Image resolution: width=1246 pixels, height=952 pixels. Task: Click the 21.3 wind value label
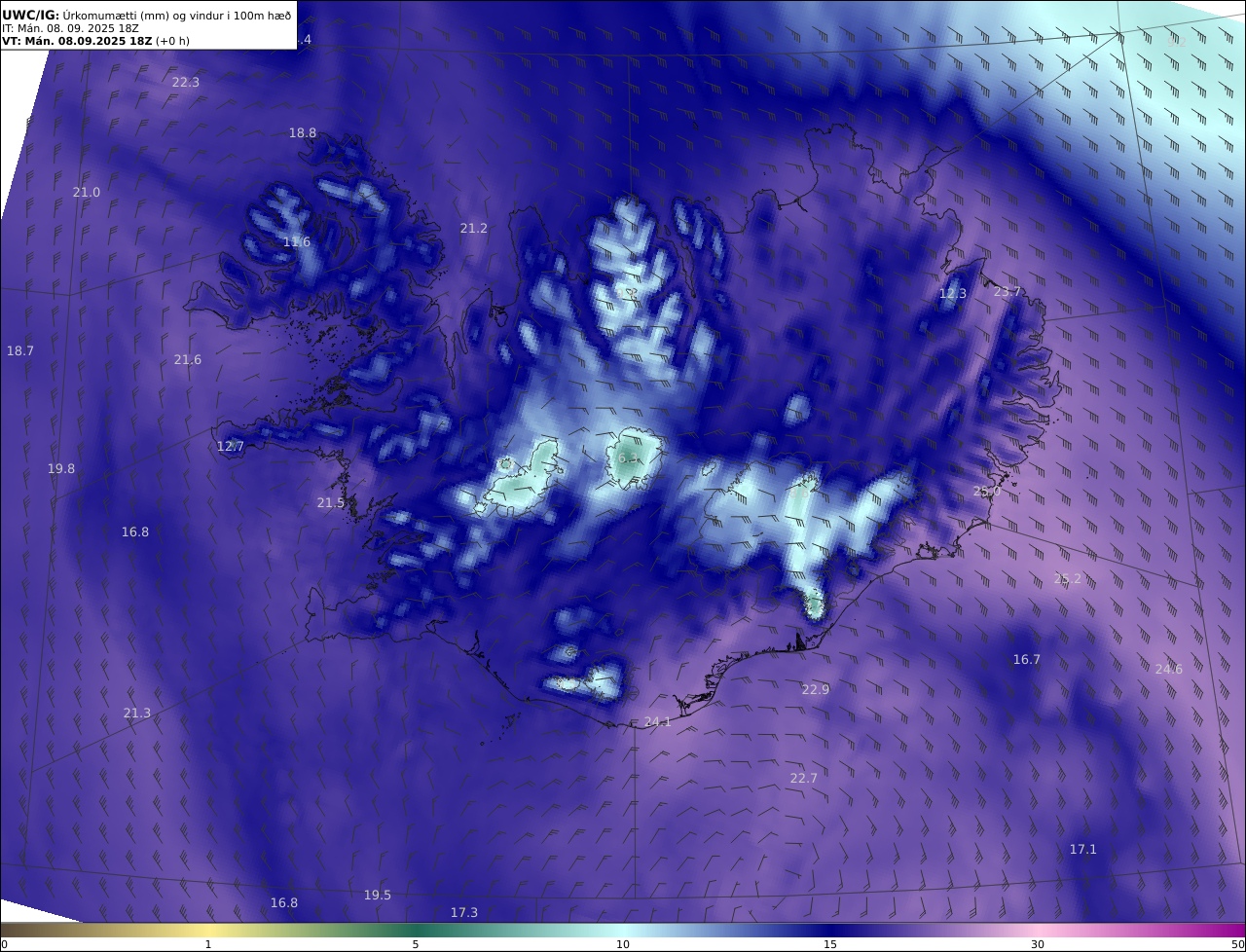tap(137, 714)
